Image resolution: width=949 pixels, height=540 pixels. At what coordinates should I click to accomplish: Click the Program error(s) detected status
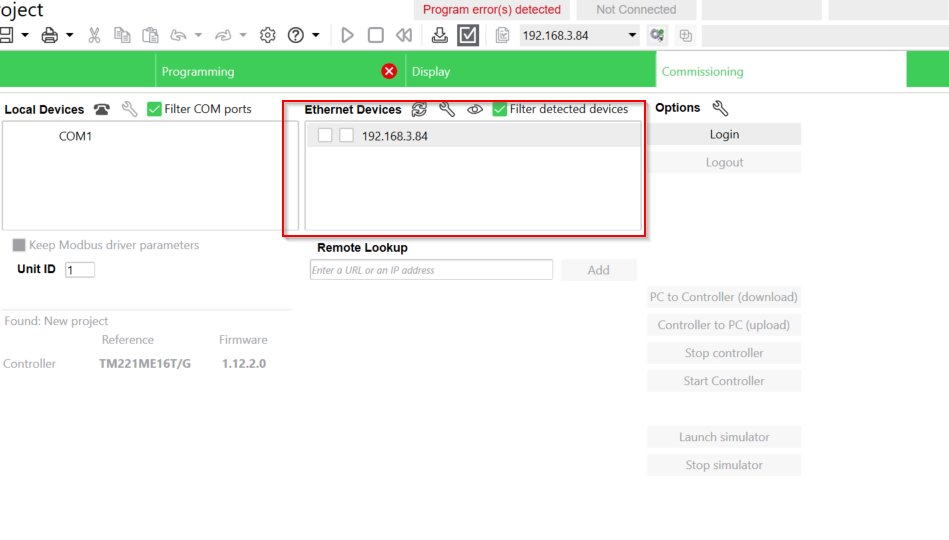491,10
